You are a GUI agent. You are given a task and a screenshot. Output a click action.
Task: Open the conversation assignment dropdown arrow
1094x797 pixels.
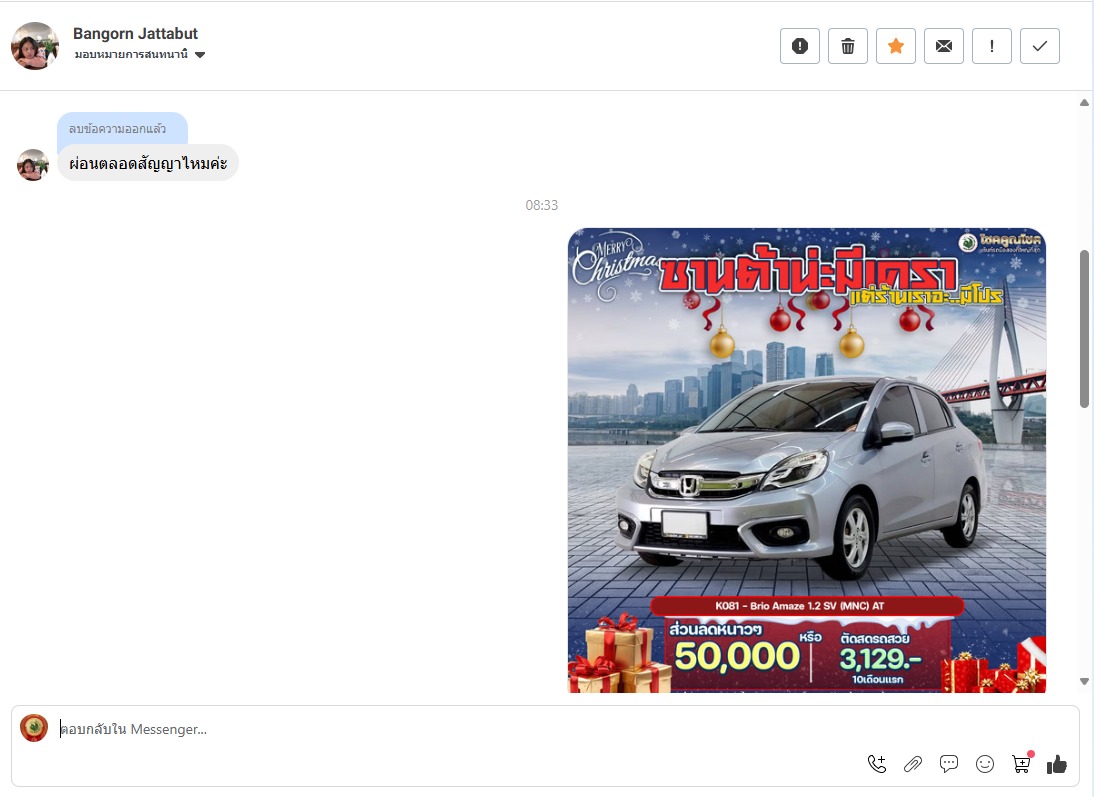[x=200, y=55]
